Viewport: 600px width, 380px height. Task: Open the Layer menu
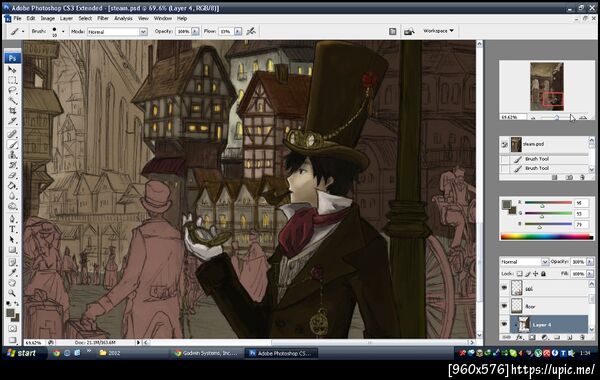click(66, 18)
